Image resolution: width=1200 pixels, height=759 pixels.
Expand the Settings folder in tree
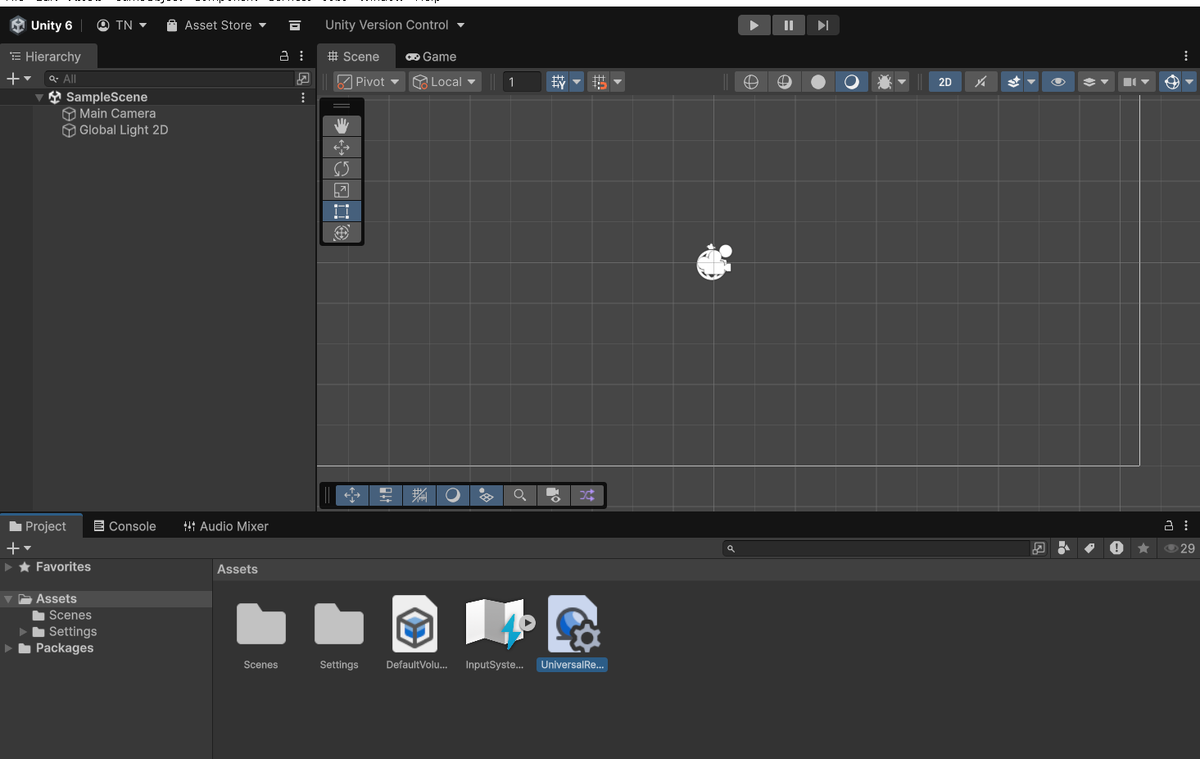[24, 632]
